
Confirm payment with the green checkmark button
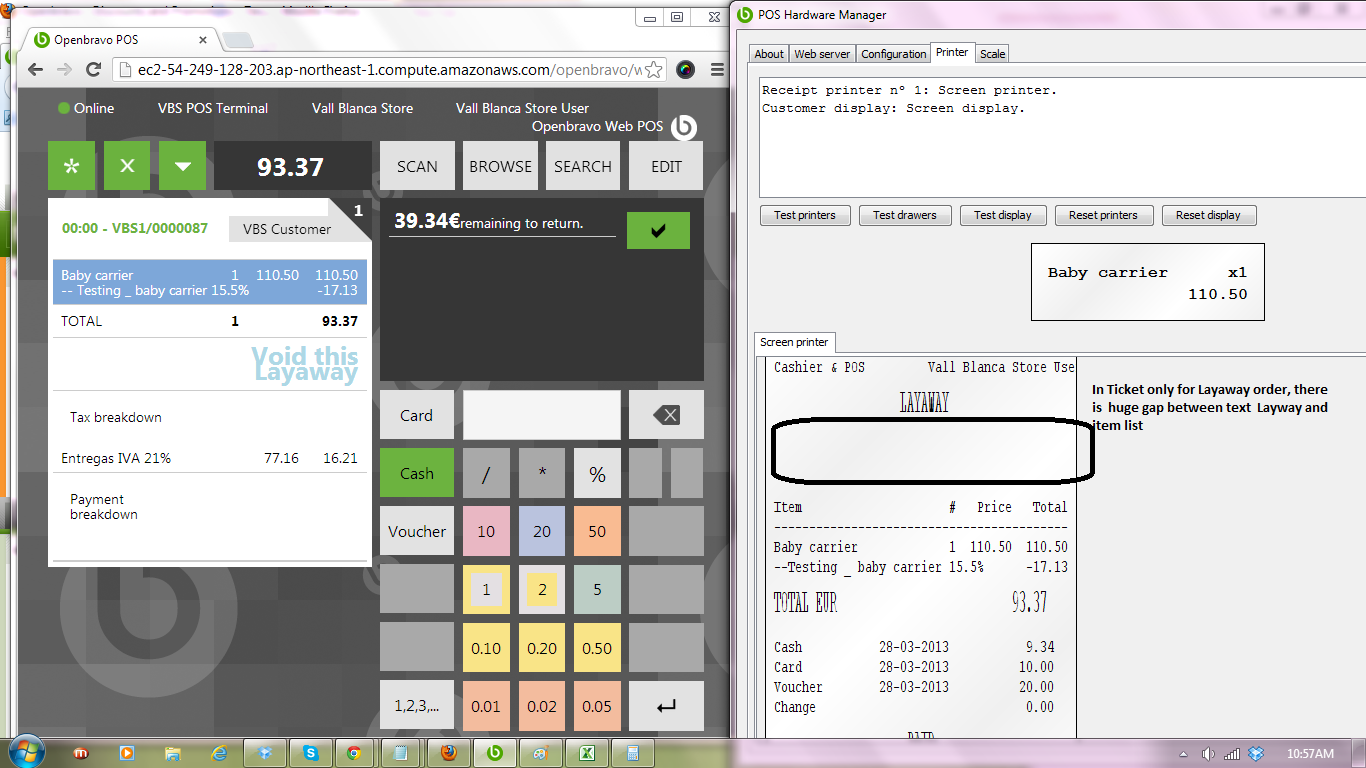pyautogui.click(x=658, y=231)
